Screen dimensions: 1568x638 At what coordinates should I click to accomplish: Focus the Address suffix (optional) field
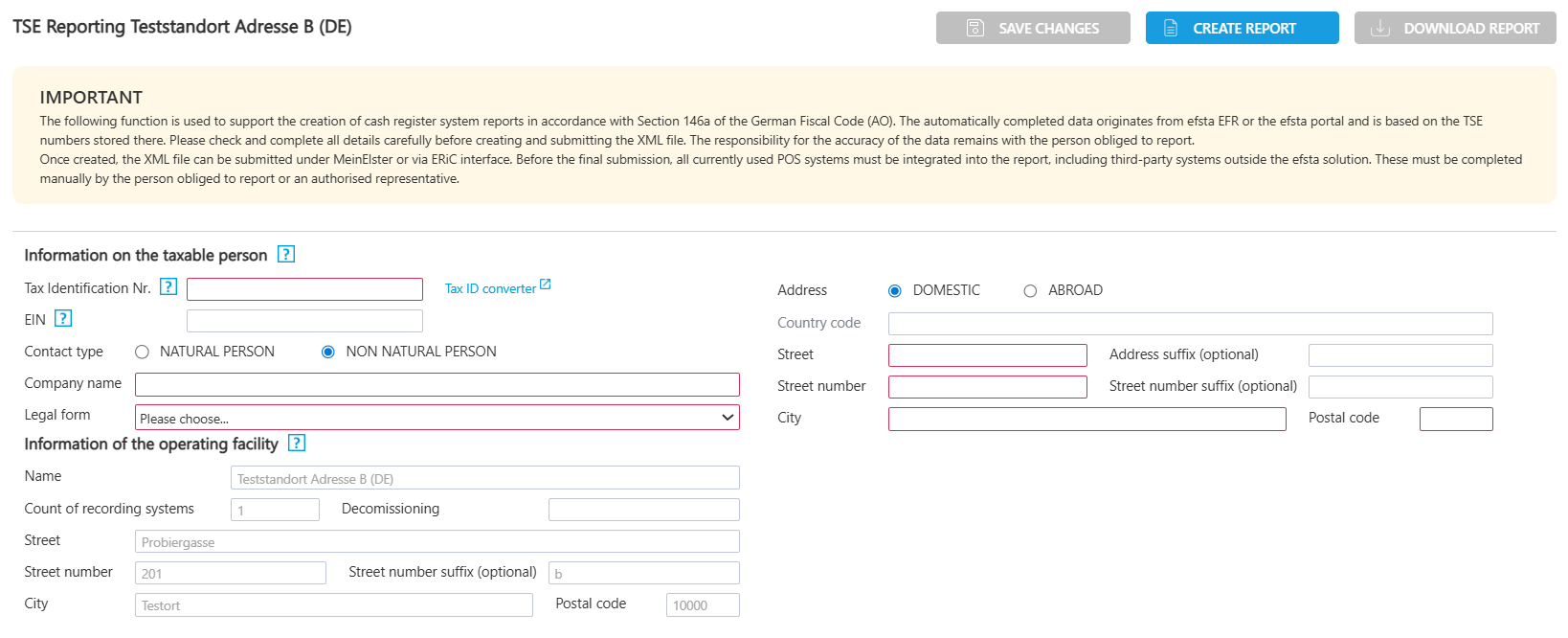pyautogui.click(x=1400, y=355)
